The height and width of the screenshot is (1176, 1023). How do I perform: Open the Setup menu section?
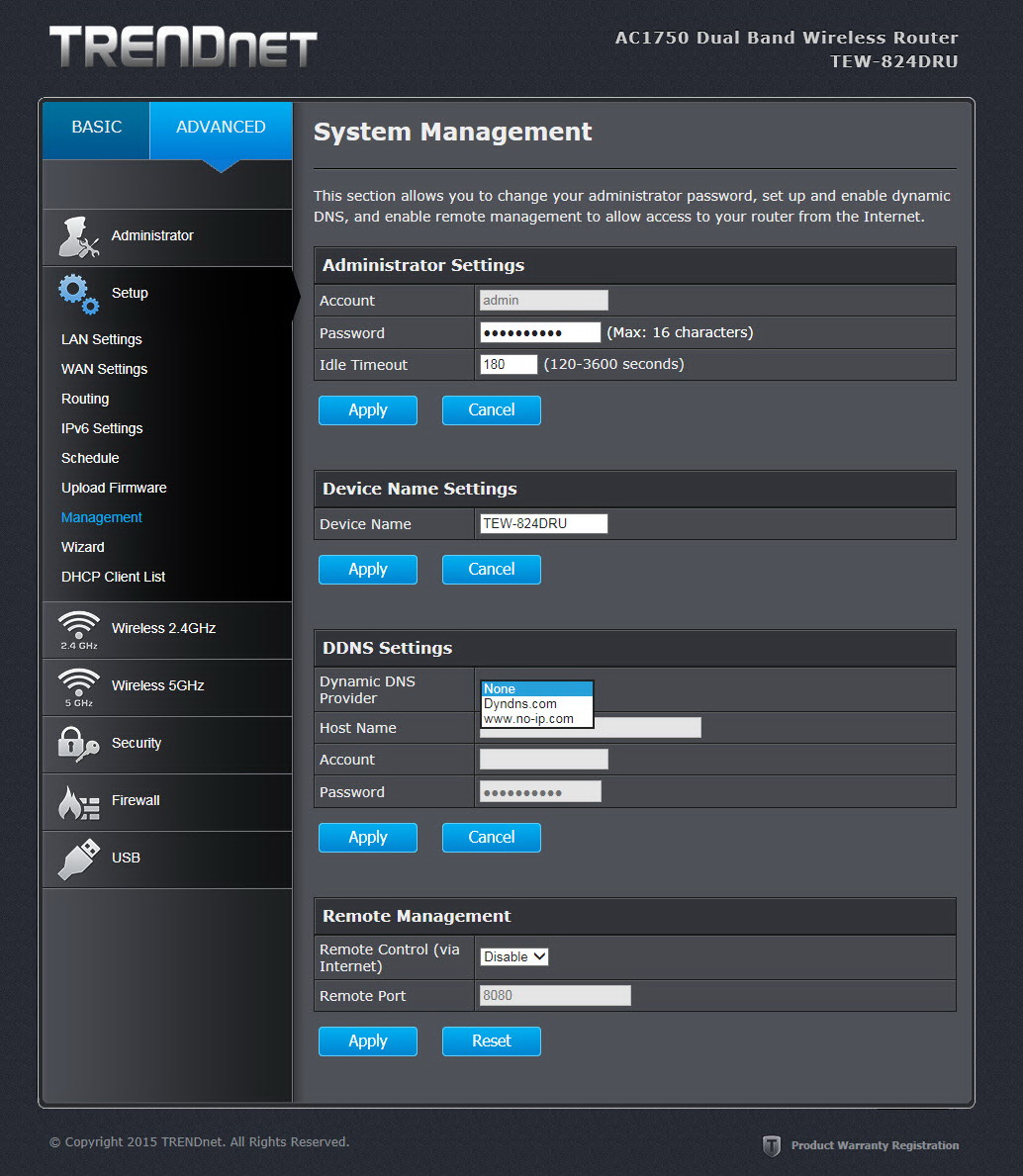[x=167, y=294]
